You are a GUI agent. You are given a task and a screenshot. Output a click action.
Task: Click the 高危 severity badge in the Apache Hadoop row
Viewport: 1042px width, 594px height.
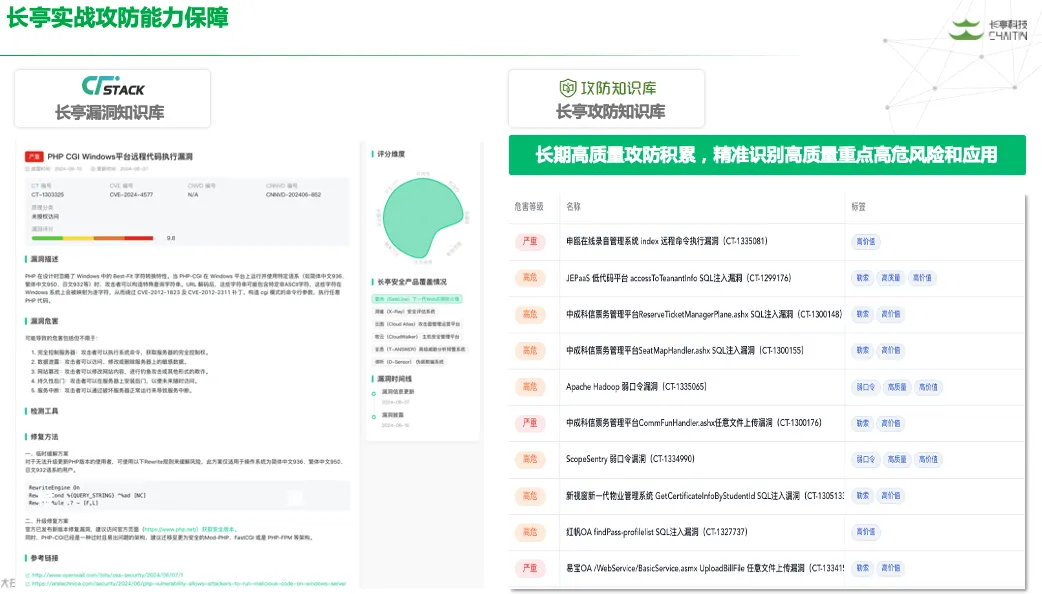529,387
